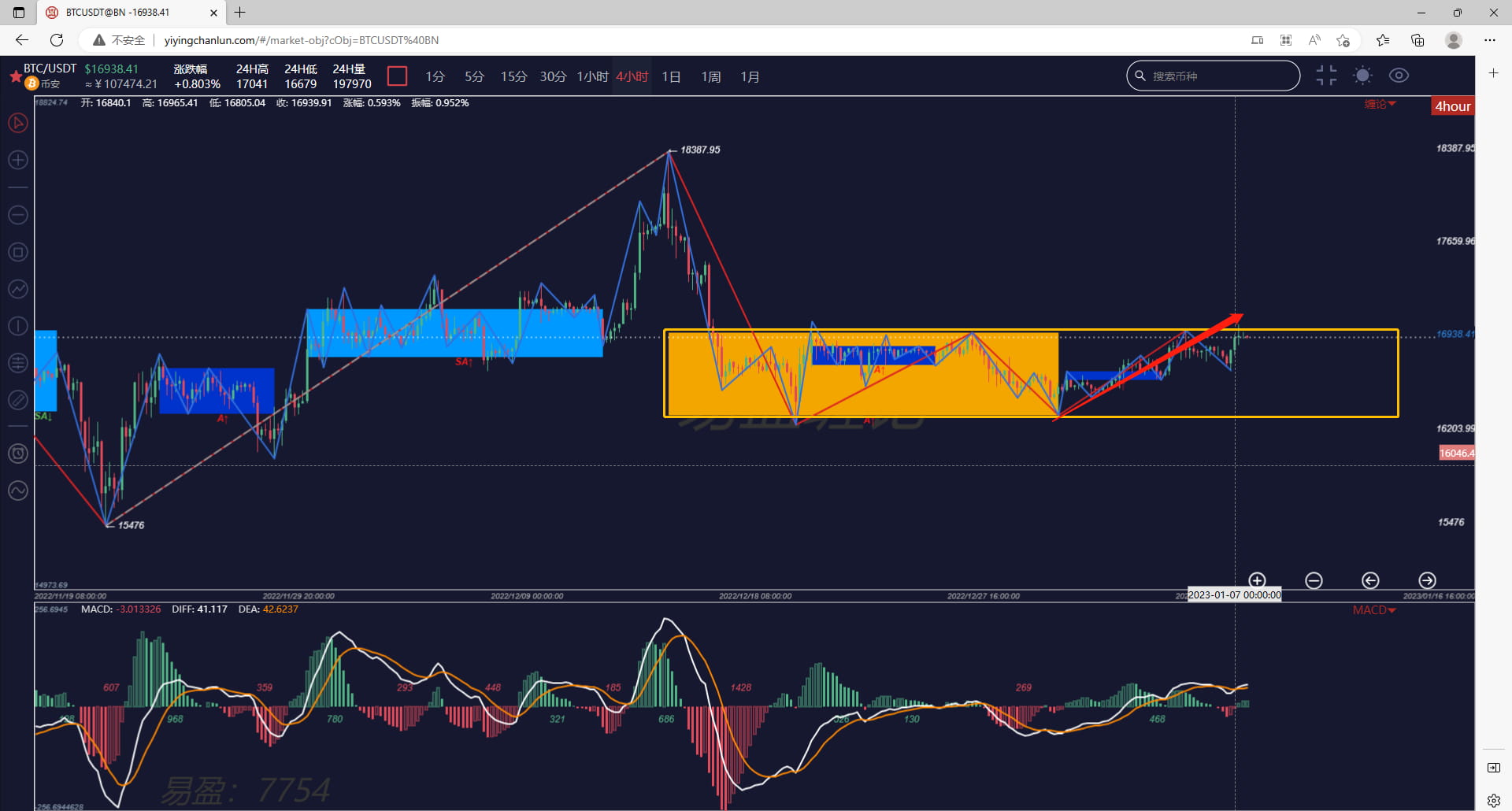Click the 15476 low price label on chart

pyautogui.click(x=132, y=525)
